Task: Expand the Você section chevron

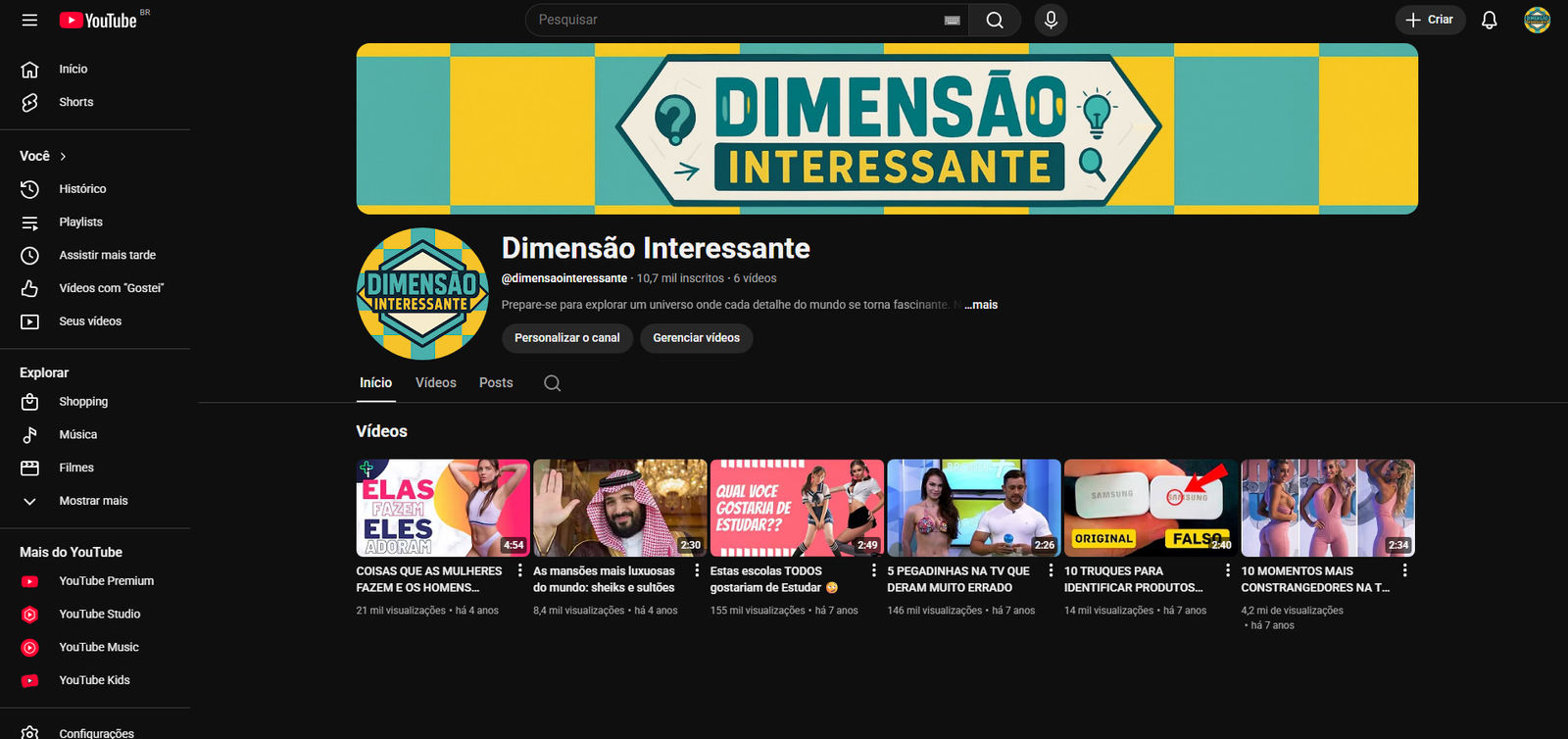Action: [x=63, y=157]
